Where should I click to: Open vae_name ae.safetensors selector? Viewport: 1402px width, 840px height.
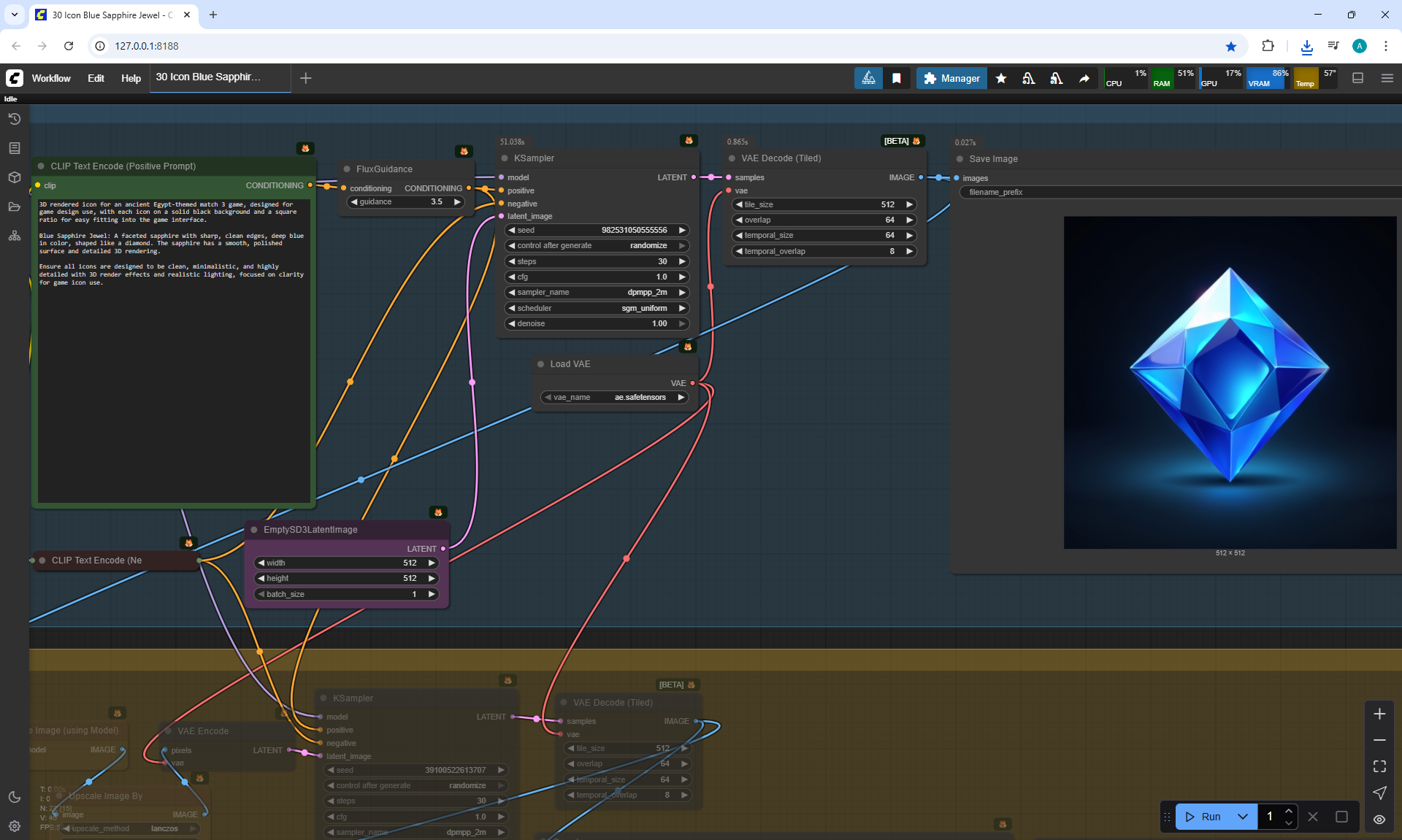[x=613, y=397]
